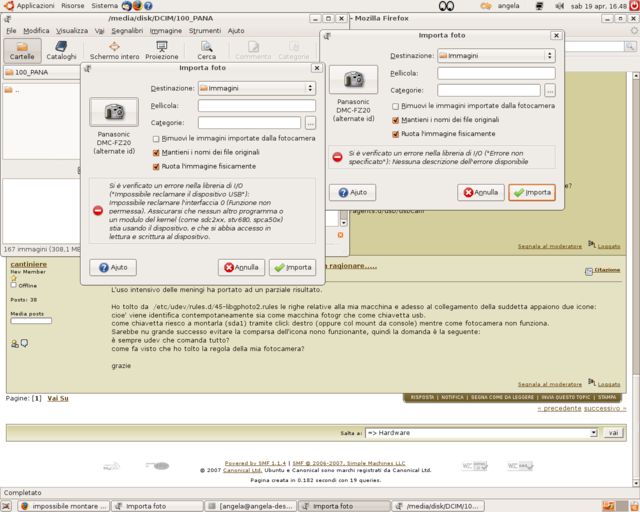Image resolution: width=640 pixels, height=512 pixels.
Task: Switch to Schermo intero mode
Action: pyautogui.click(x=114, y=50)
